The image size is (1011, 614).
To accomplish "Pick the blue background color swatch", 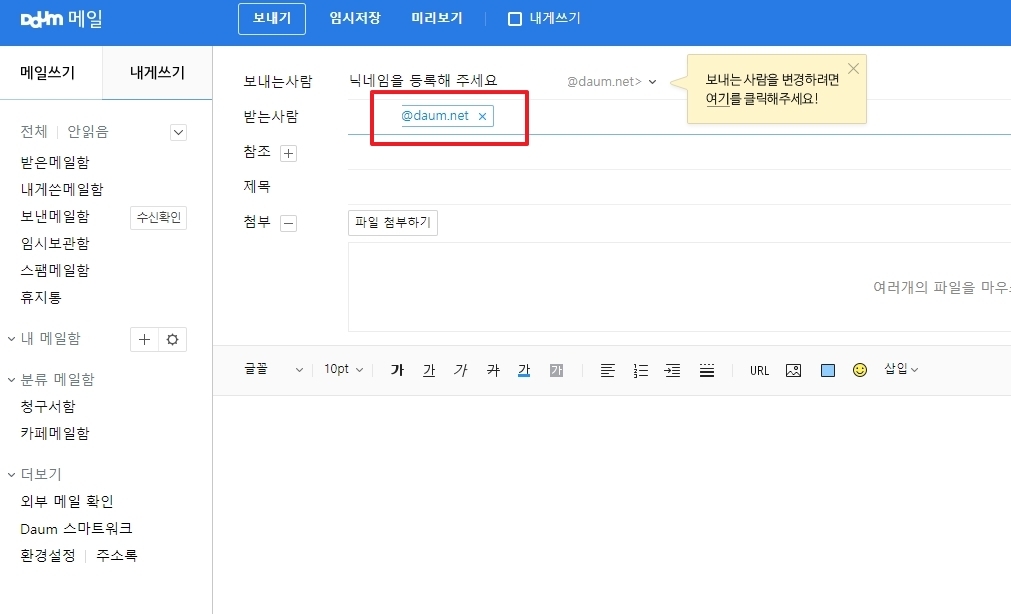I will pos(826,369).
